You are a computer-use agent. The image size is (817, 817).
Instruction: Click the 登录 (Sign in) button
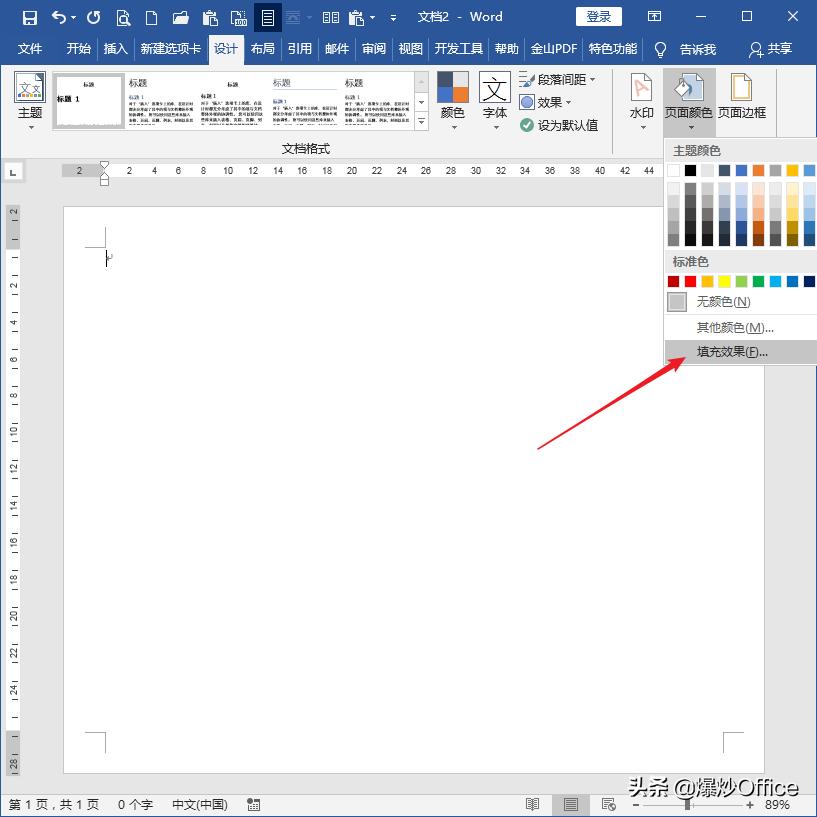(598, 17)
